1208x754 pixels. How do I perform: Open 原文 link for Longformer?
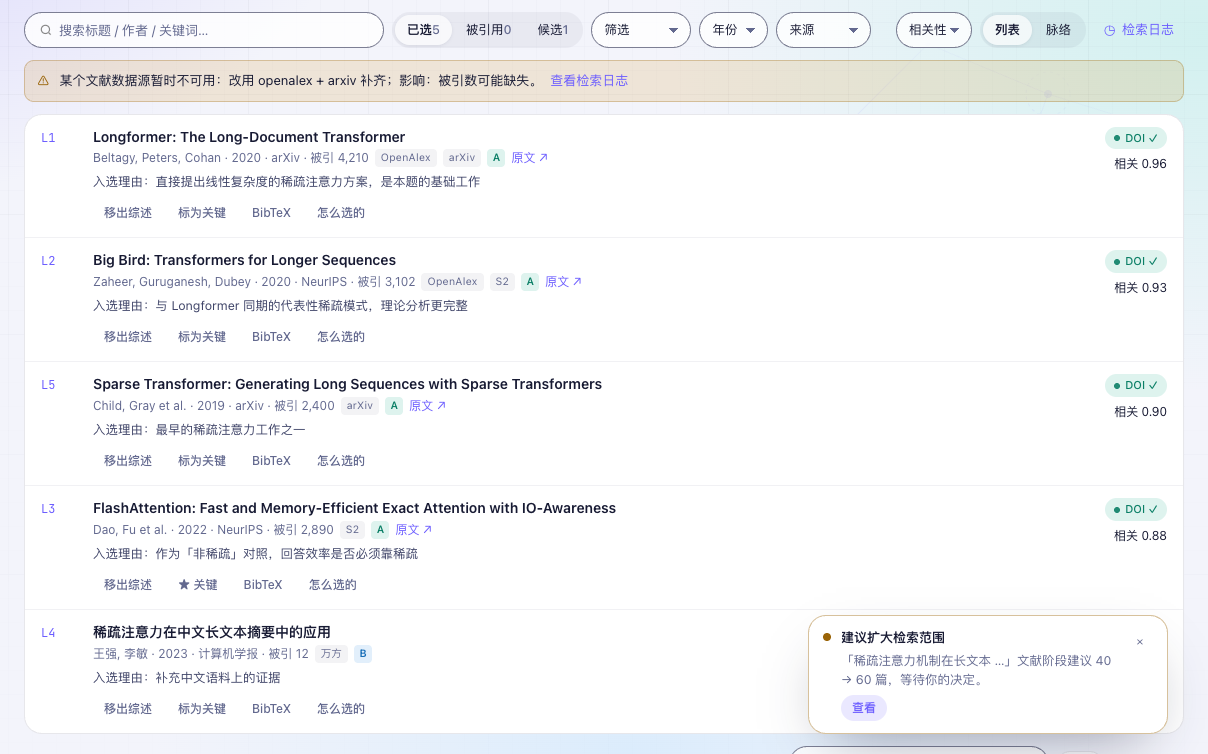530,158
